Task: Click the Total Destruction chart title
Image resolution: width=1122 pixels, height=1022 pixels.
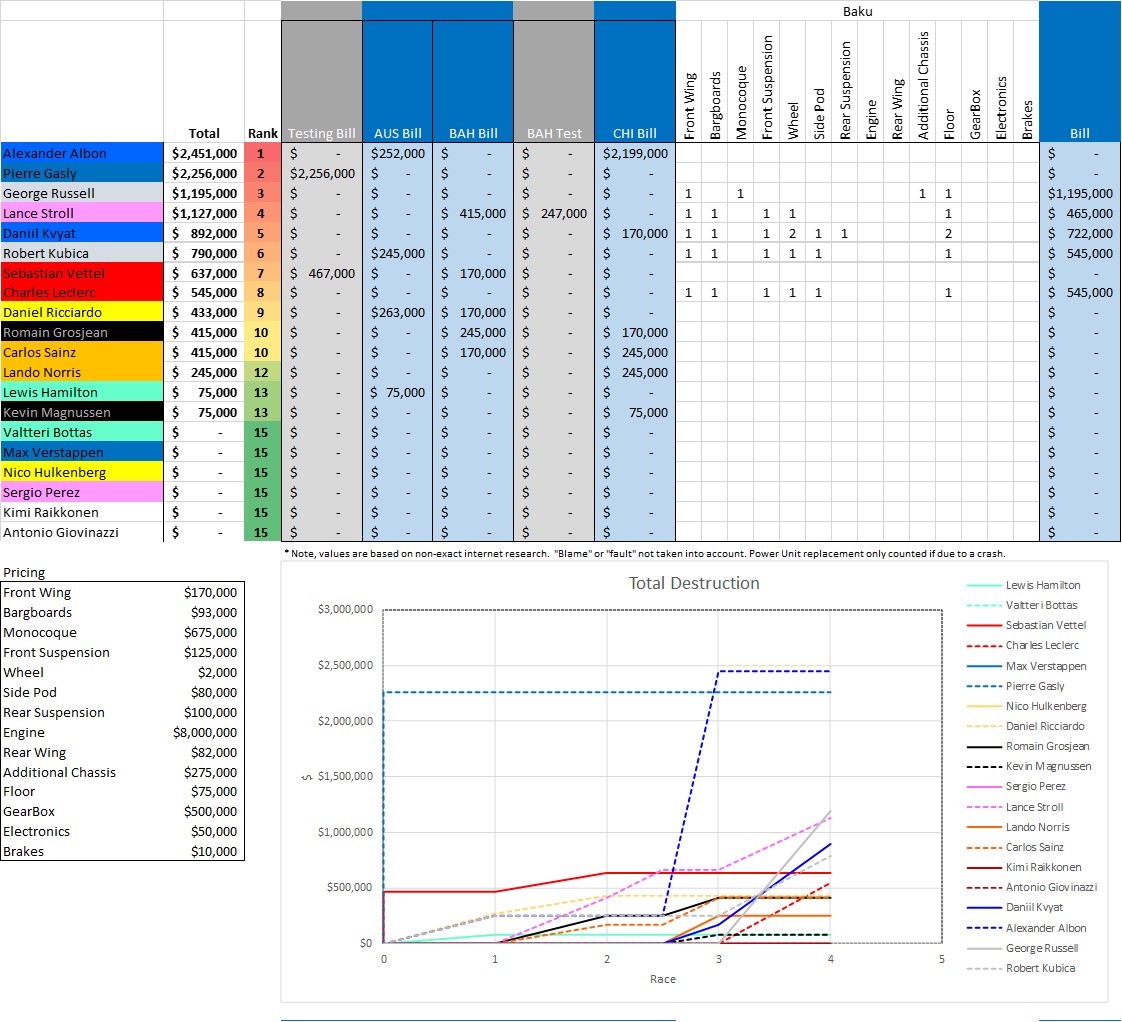Action: tap(693, 583)
